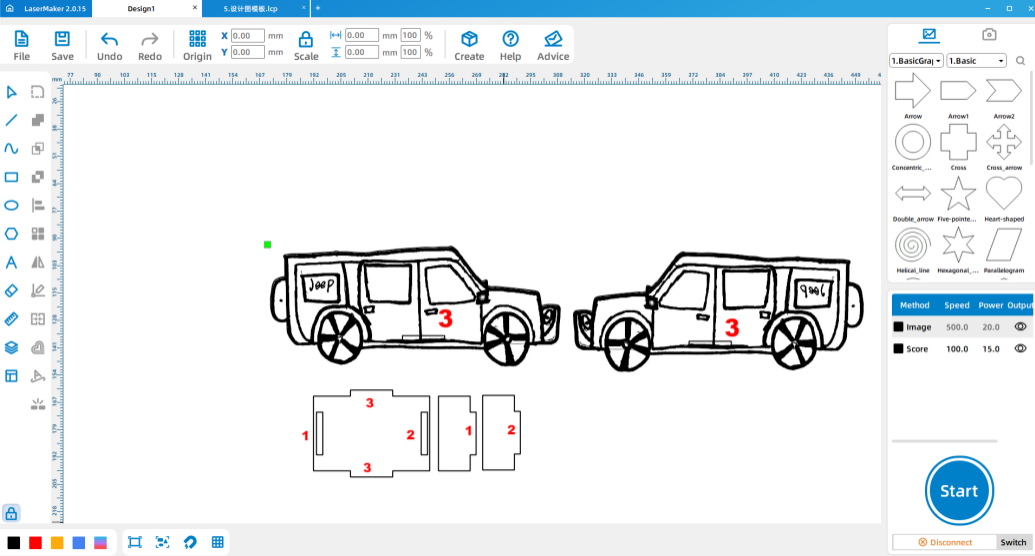Image resolution: width=1035 pixels, height=556 pixels.
Task: Select the Eraser tool
Action: pos(11,291)
